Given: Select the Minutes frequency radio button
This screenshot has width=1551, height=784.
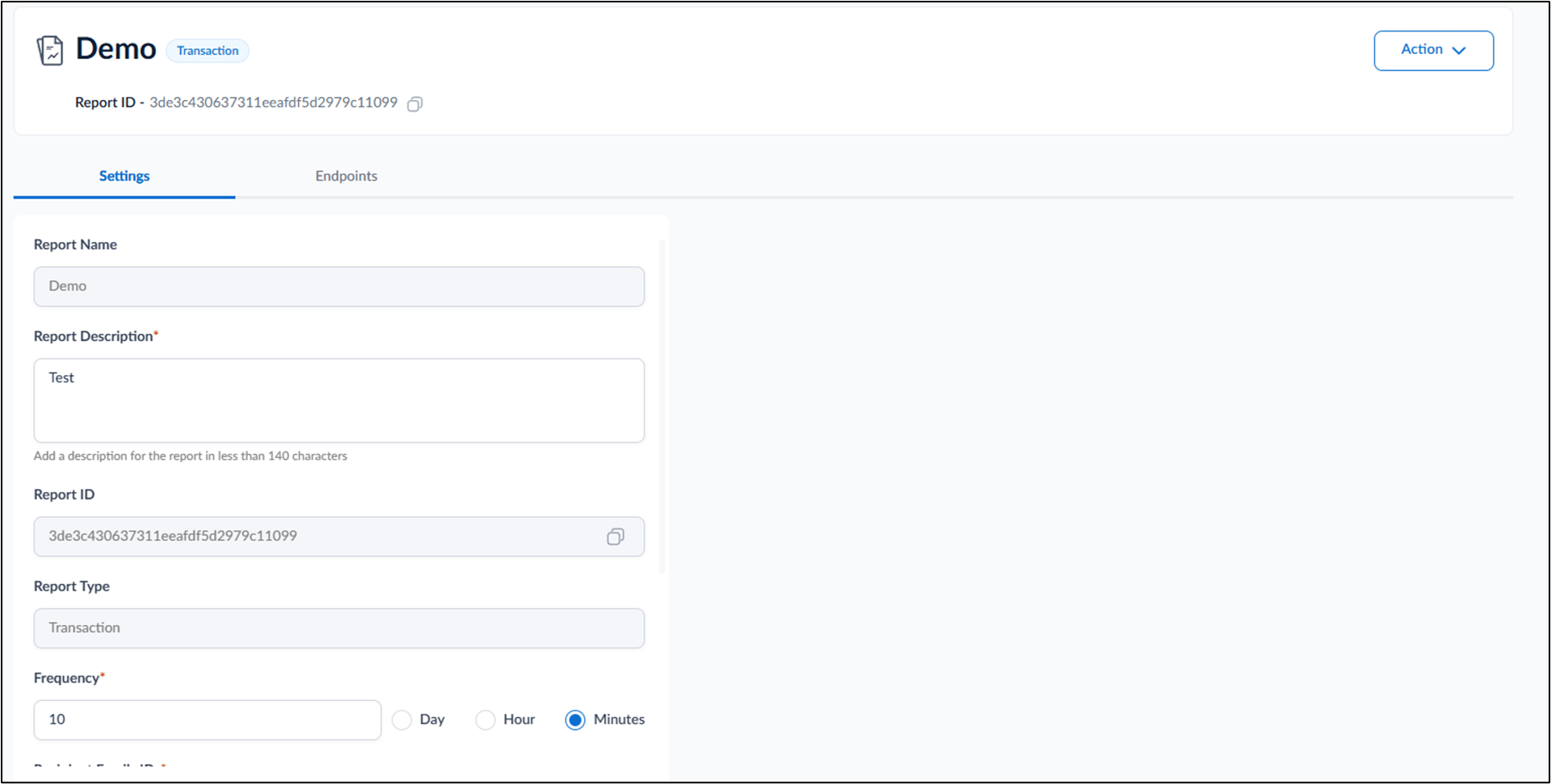Looking at the screenshot, I should tap(575, 719).
